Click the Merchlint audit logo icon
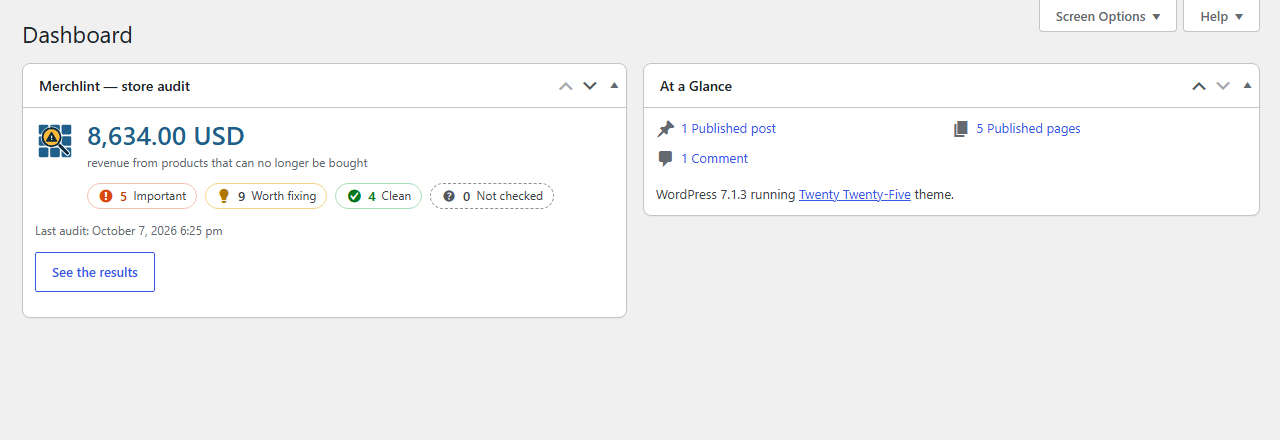 [55, 141]
